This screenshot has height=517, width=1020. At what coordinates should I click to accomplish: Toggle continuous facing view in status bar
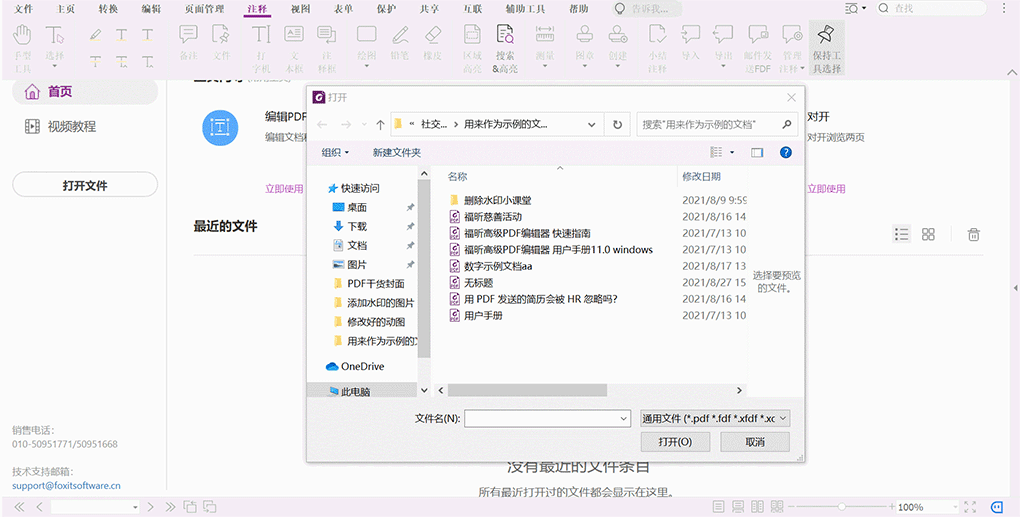777,507
